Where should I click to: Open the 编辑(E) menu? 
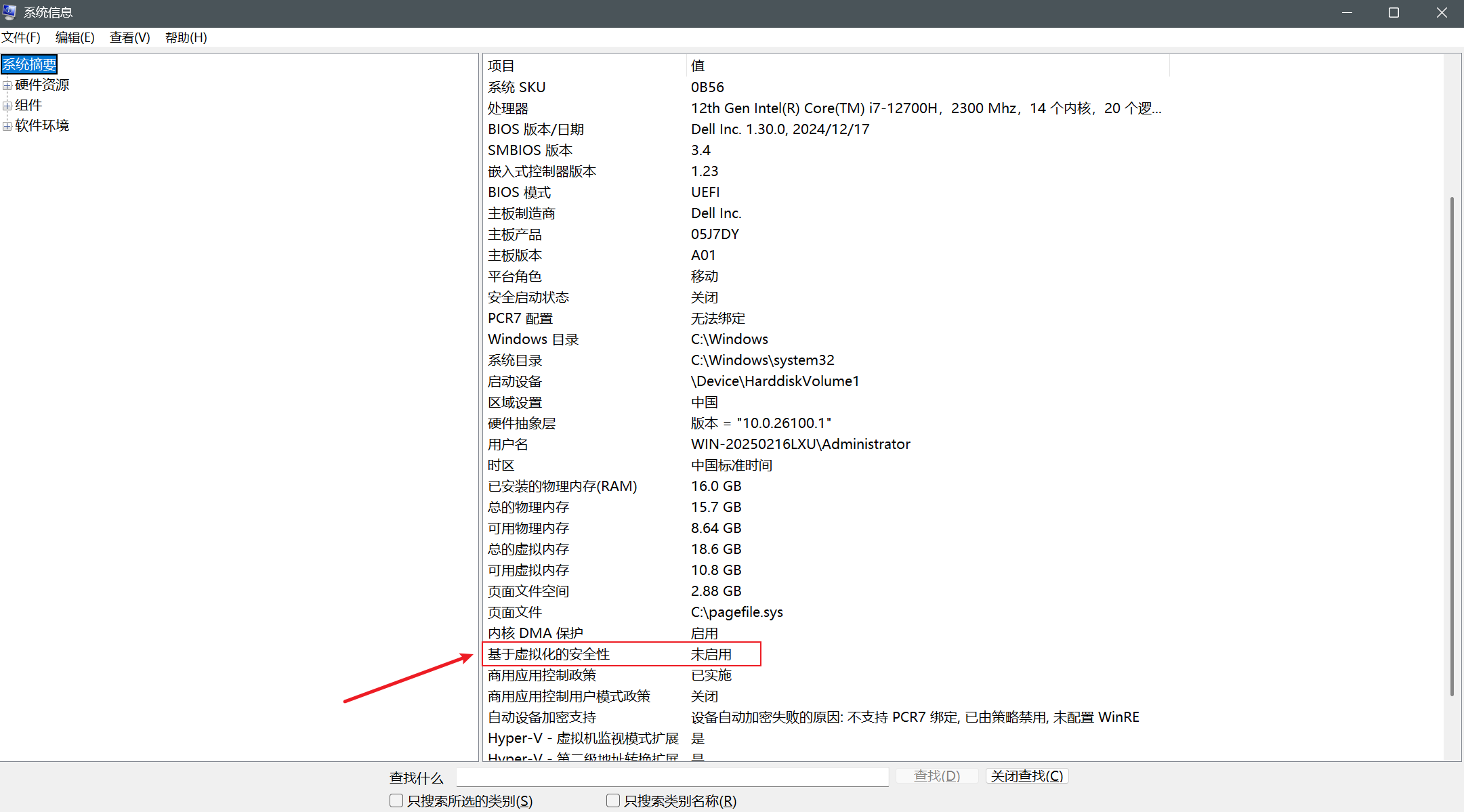[75, 37]
